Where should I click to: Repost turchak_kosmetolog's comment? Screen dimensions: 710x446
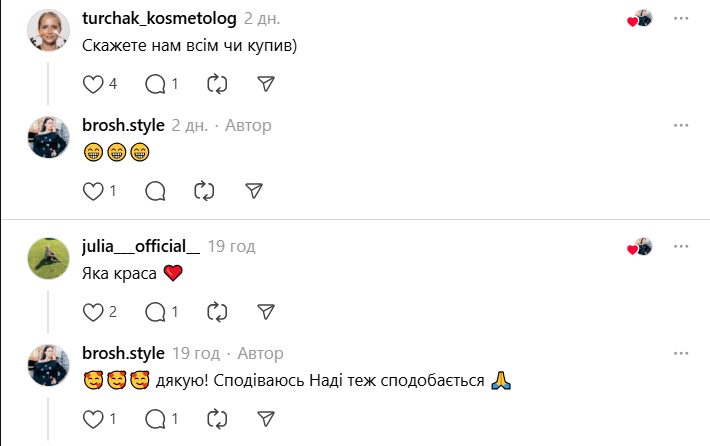(217, 85)
